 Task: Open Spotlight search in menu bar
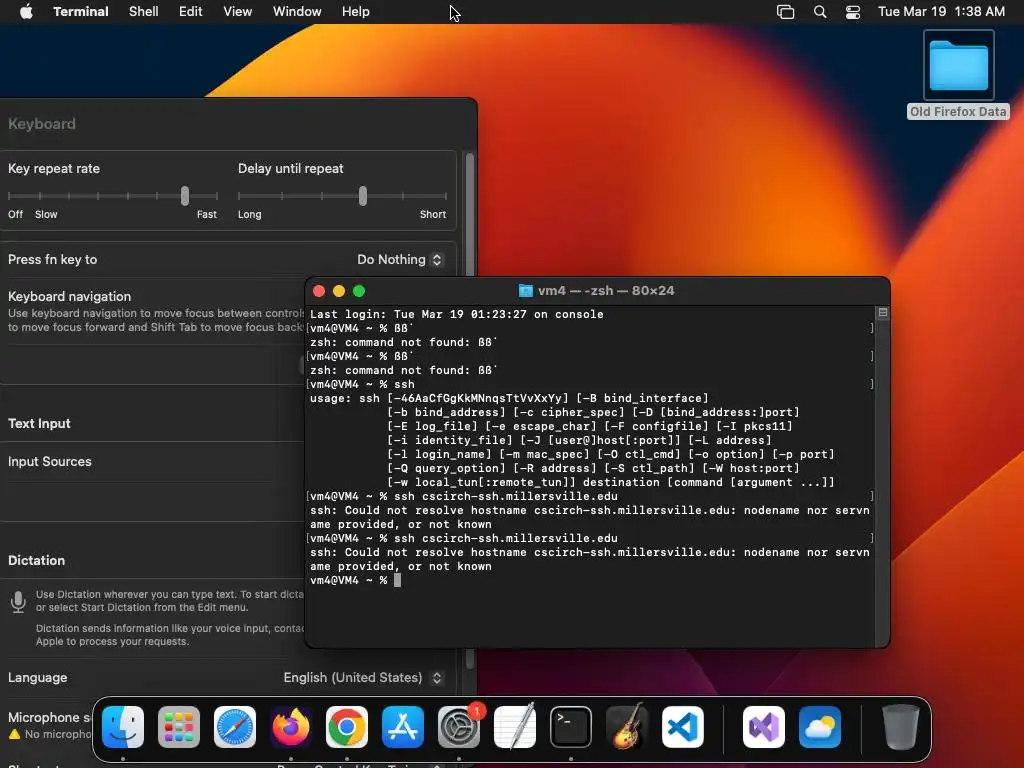coord(820,12)
